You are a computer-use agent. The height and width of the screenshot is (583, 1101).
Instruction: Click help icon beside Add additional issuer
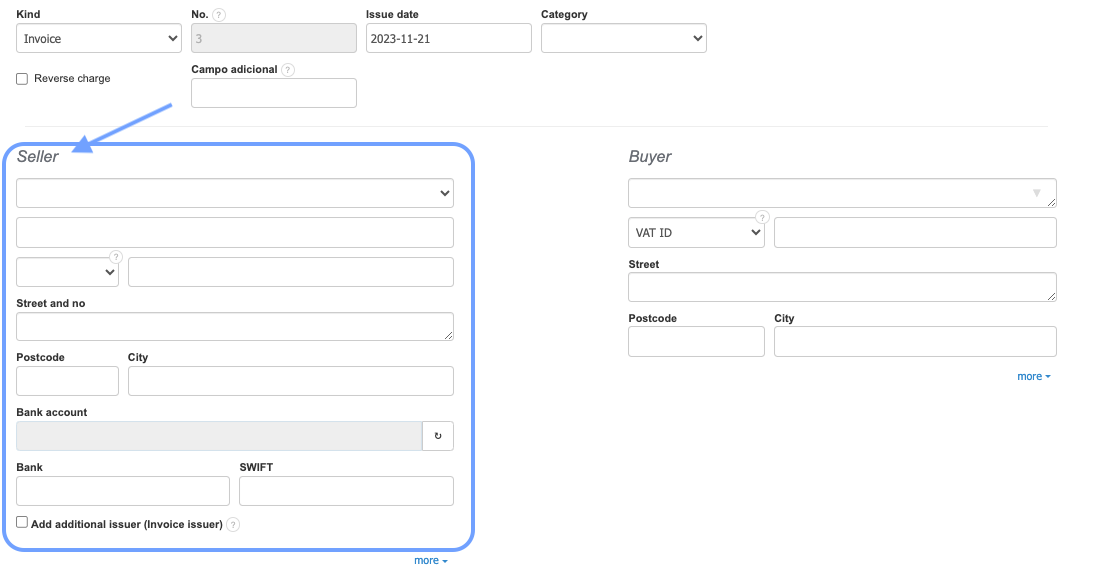coord(233,524)
